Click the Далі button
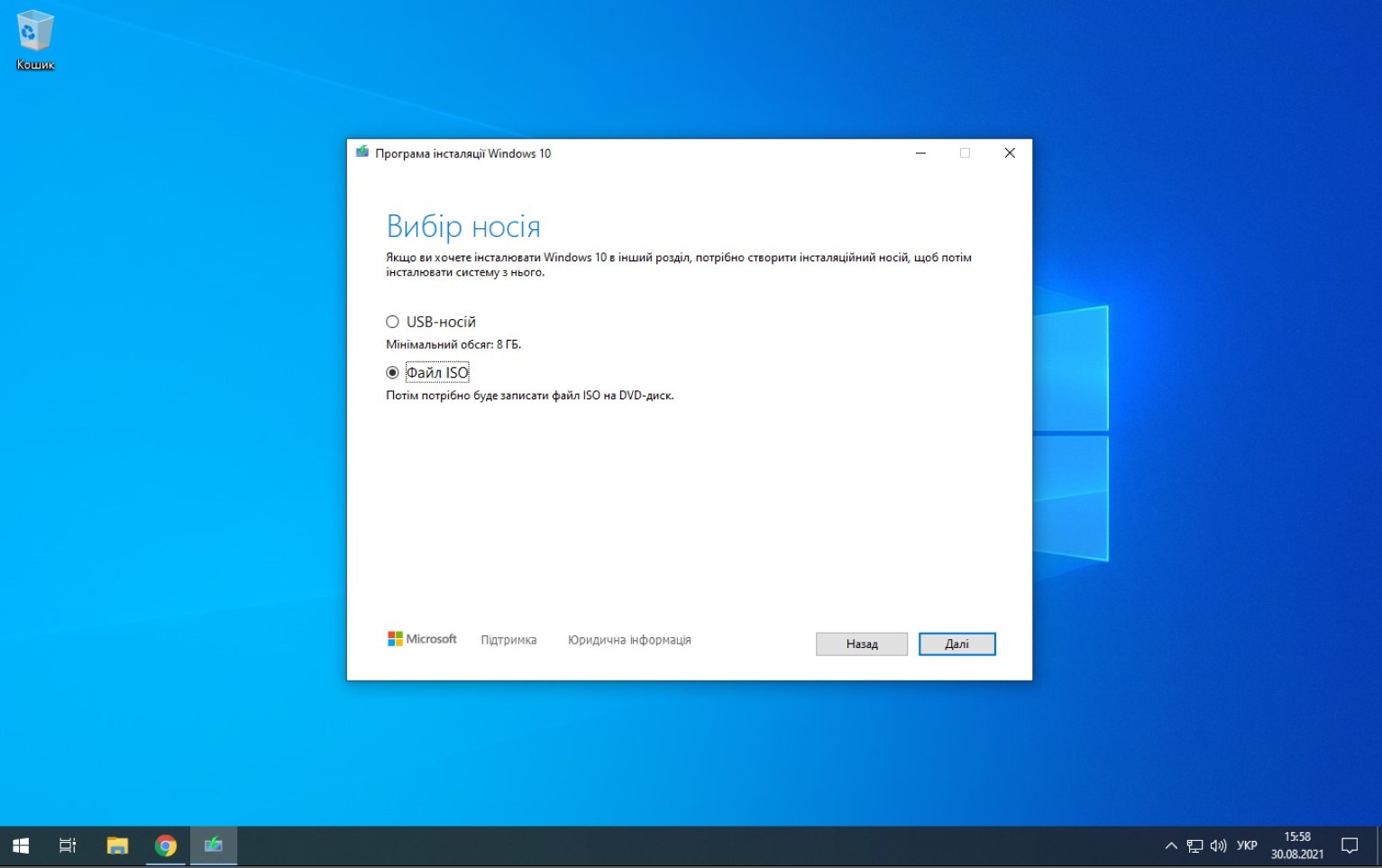 point(956,644)
